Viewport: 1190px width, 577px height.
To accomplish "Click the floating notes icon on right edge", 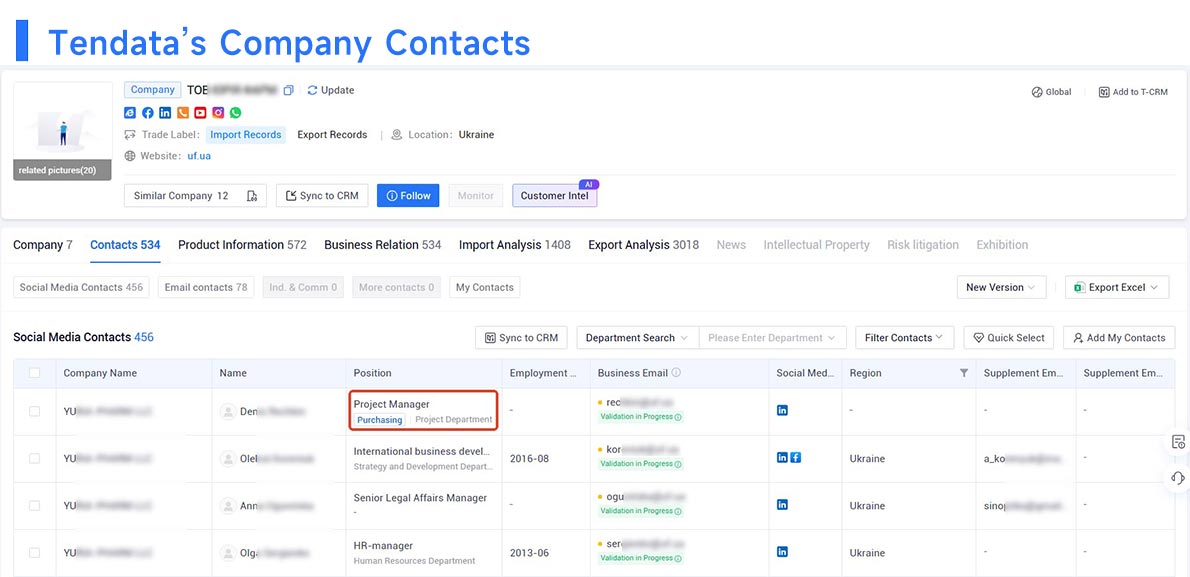I will click(x=1178, y=442).
